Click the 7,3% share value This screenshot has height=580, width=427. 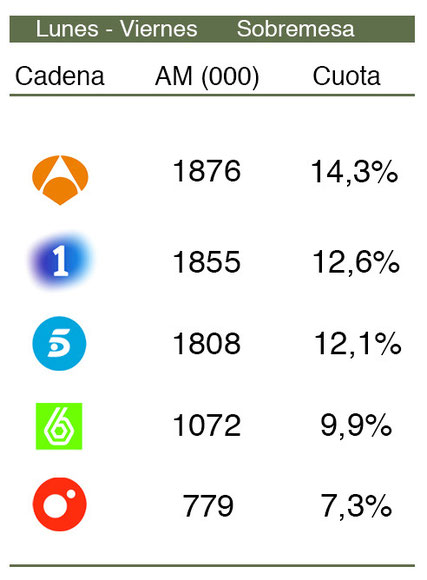pos(356,506)
